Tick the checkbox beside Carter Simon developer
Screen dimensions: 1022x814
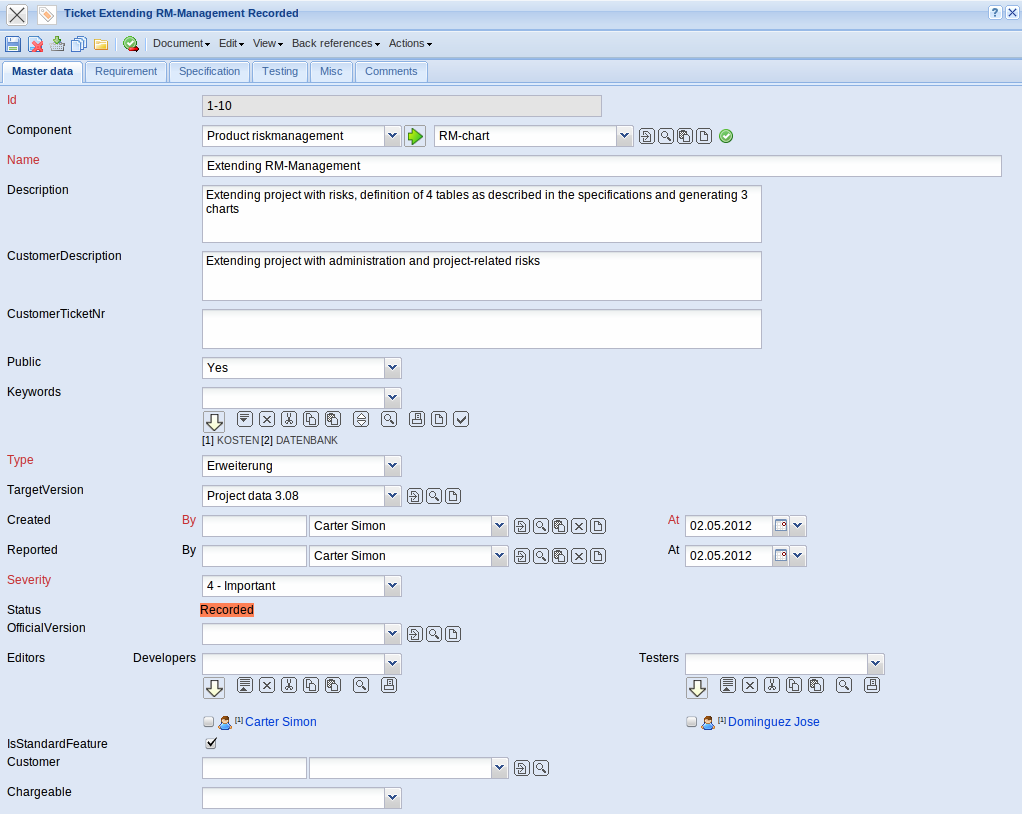coord(208,722)
